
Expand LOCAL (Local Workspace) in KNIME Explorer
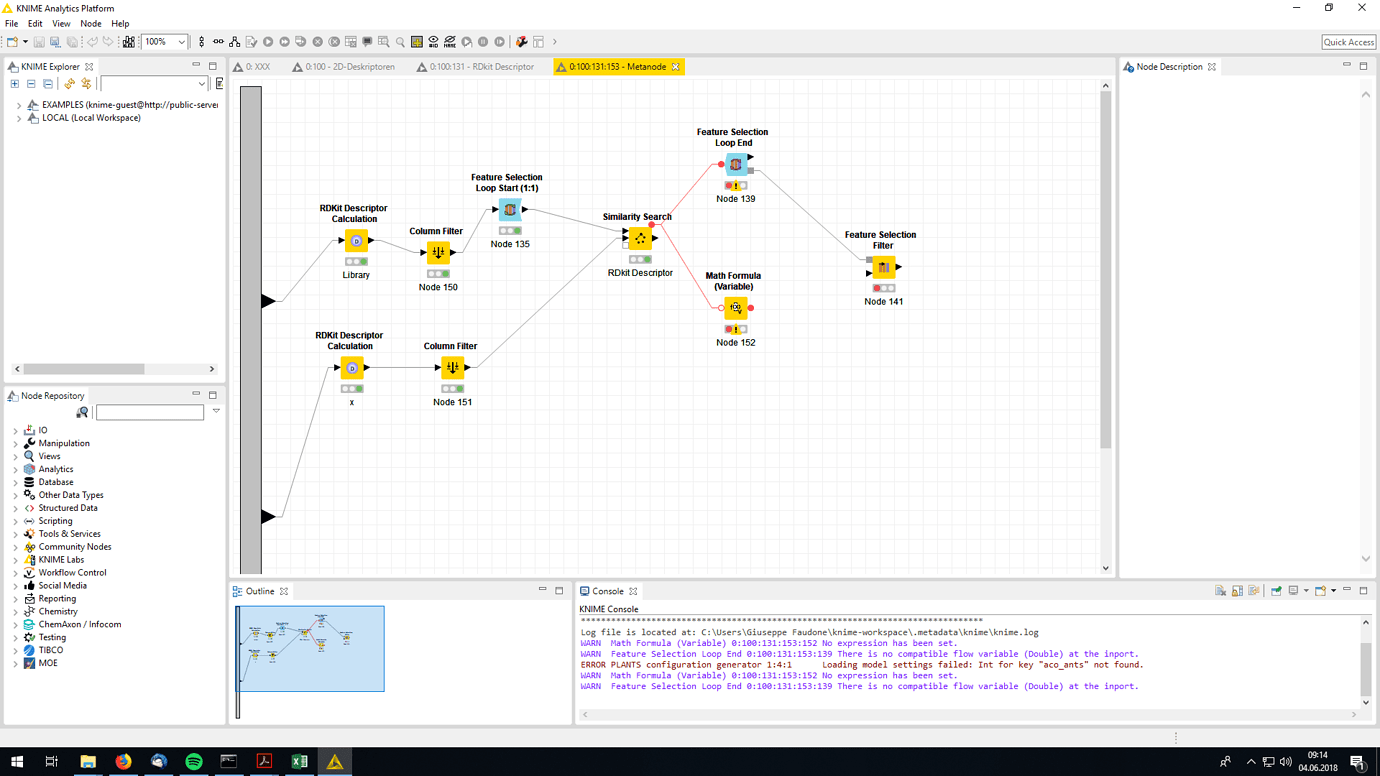(x=18, y=117)
